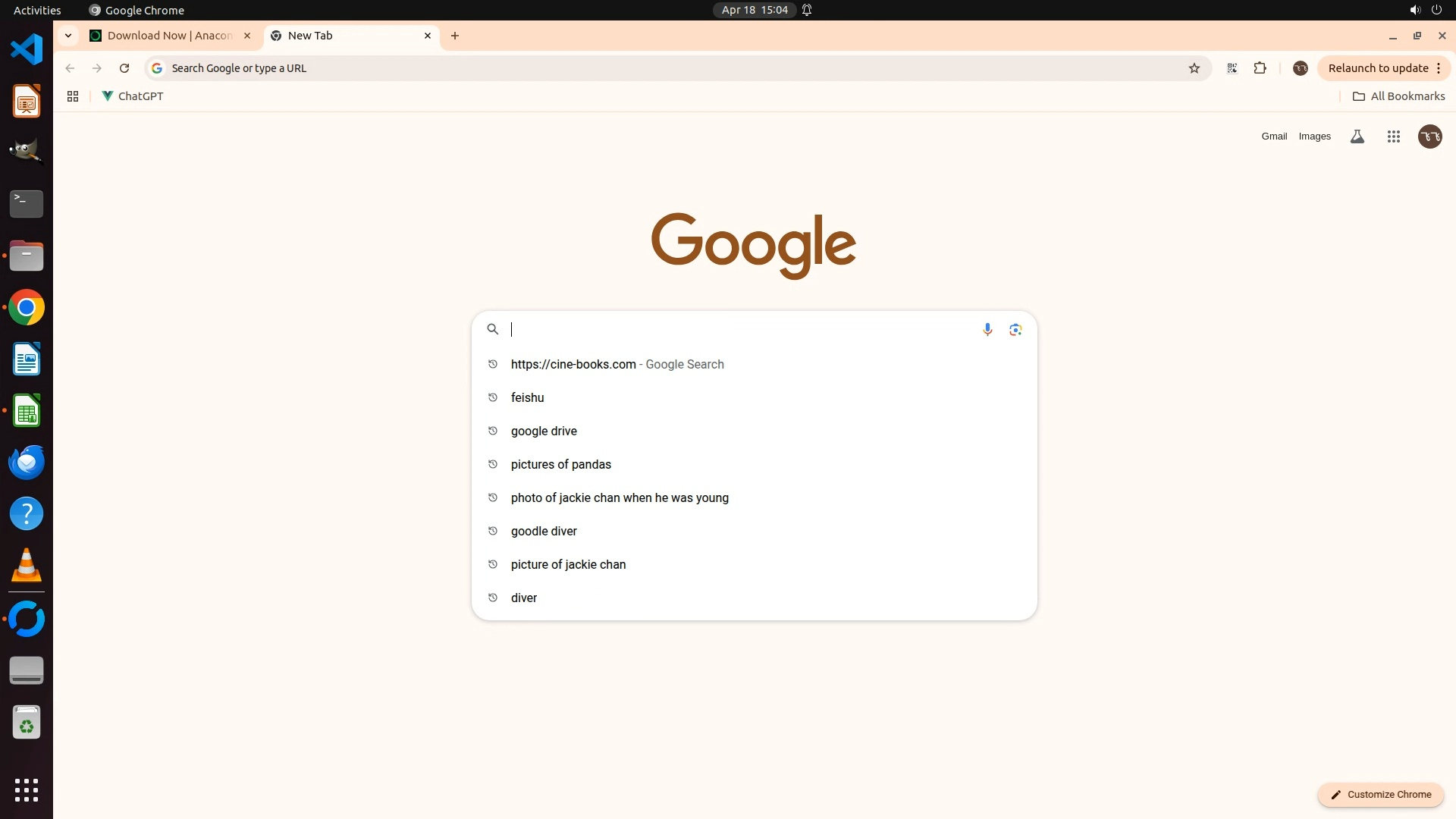This screenshot has height=819, width=1456.
Task: Open Google apps grid launcher
Action: [1393, 136]
